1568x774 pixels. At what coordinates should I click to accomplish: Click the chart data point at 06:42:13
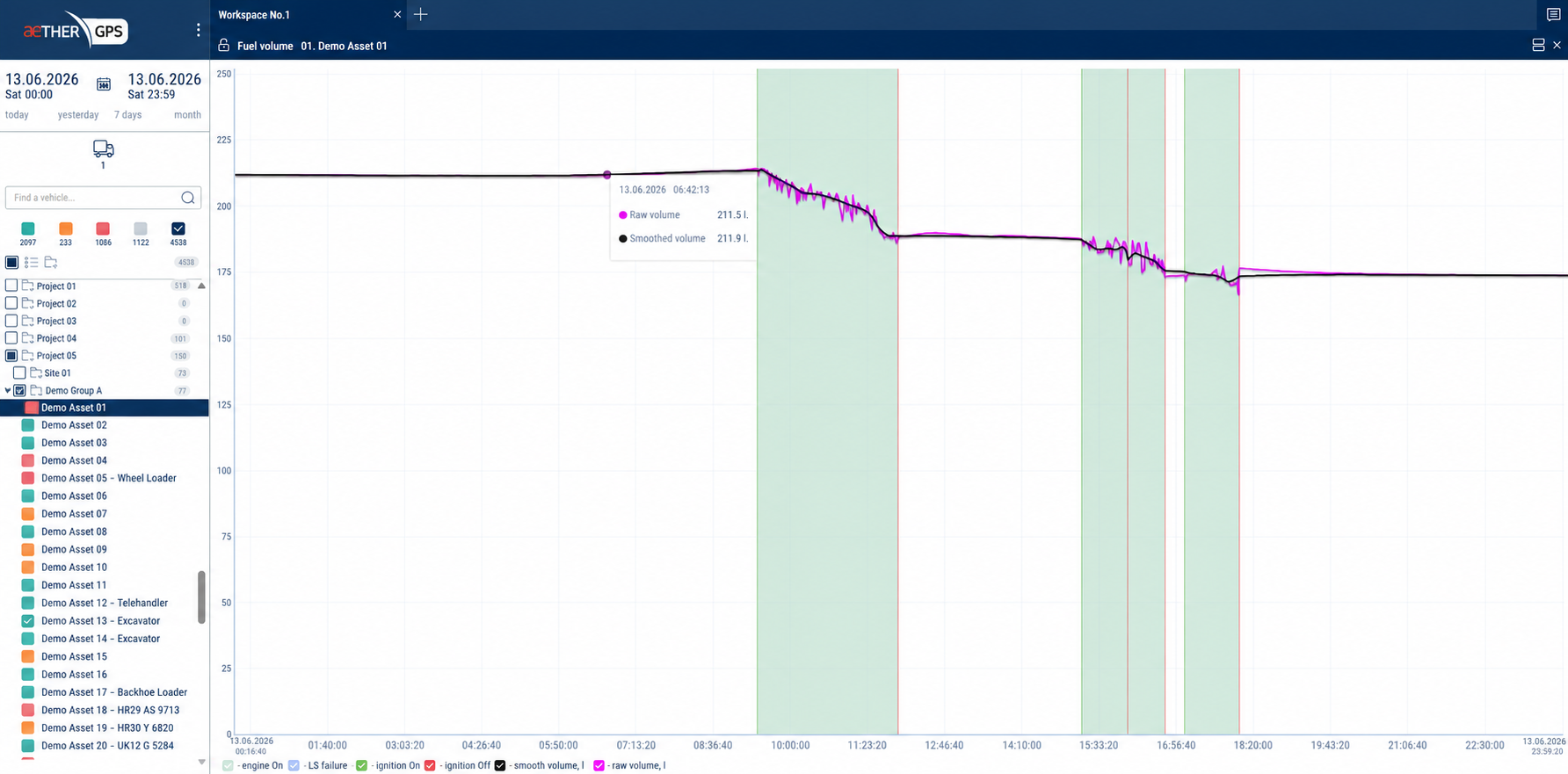(x=606, y=175)
